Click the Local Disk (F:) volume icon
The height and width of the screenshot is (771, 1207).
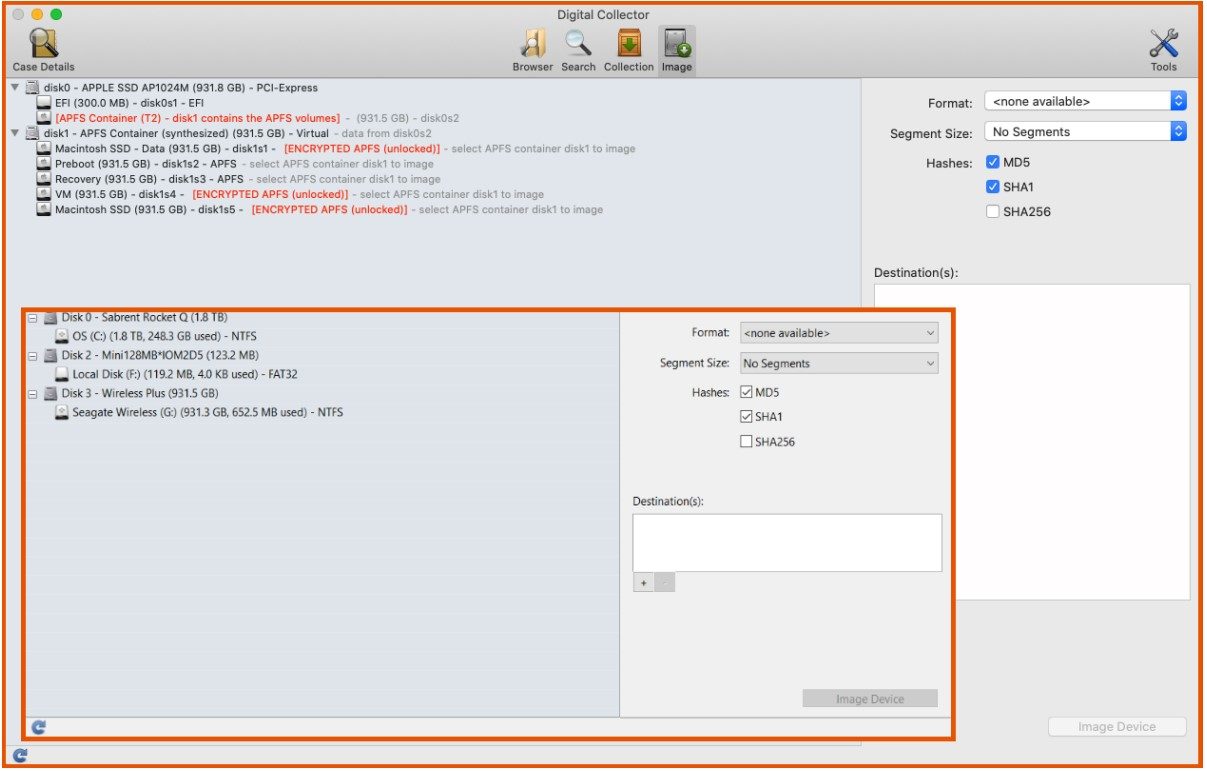[62, 374]
